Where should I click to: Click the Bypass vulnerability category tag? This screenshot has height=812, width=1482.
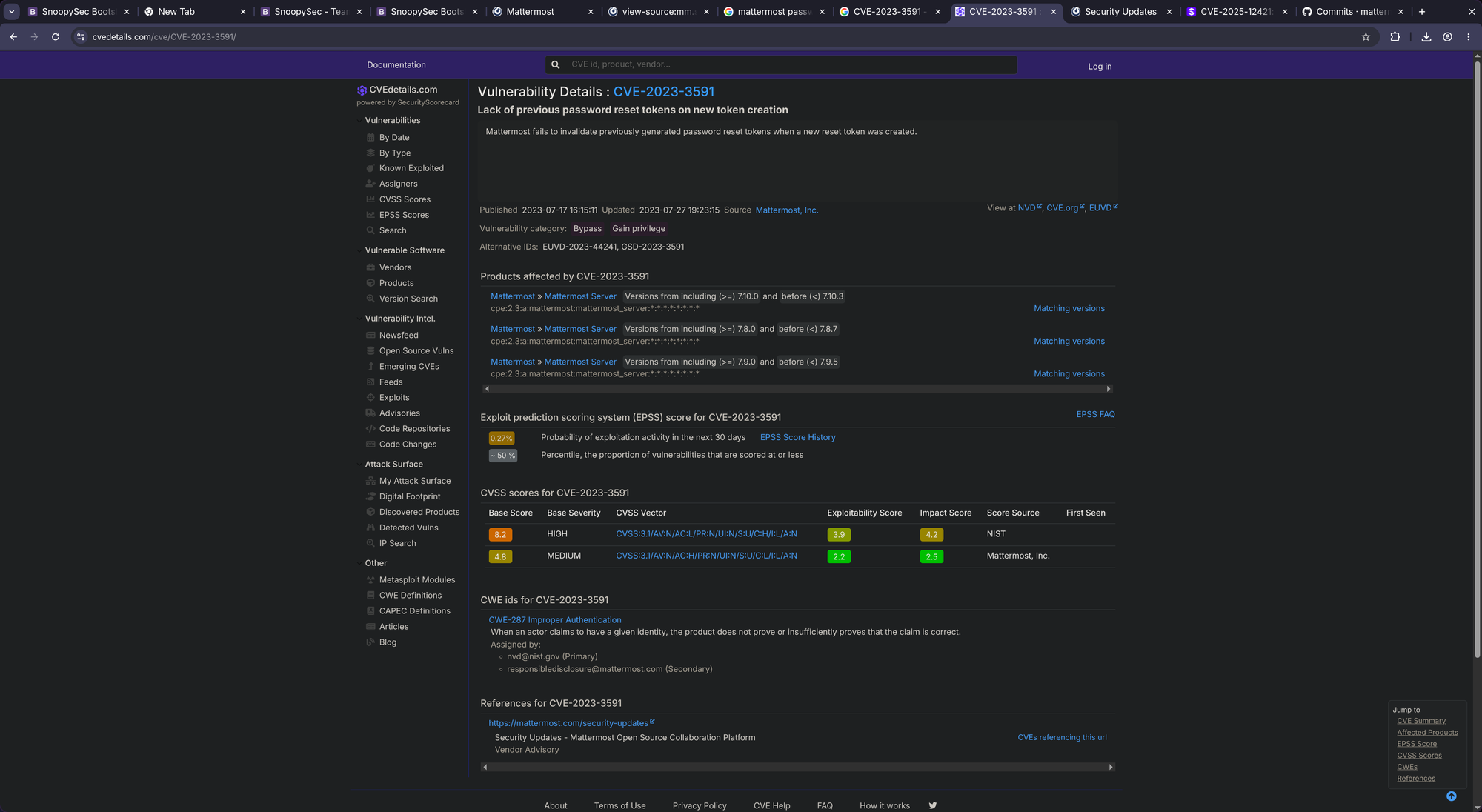pos(588,229)
